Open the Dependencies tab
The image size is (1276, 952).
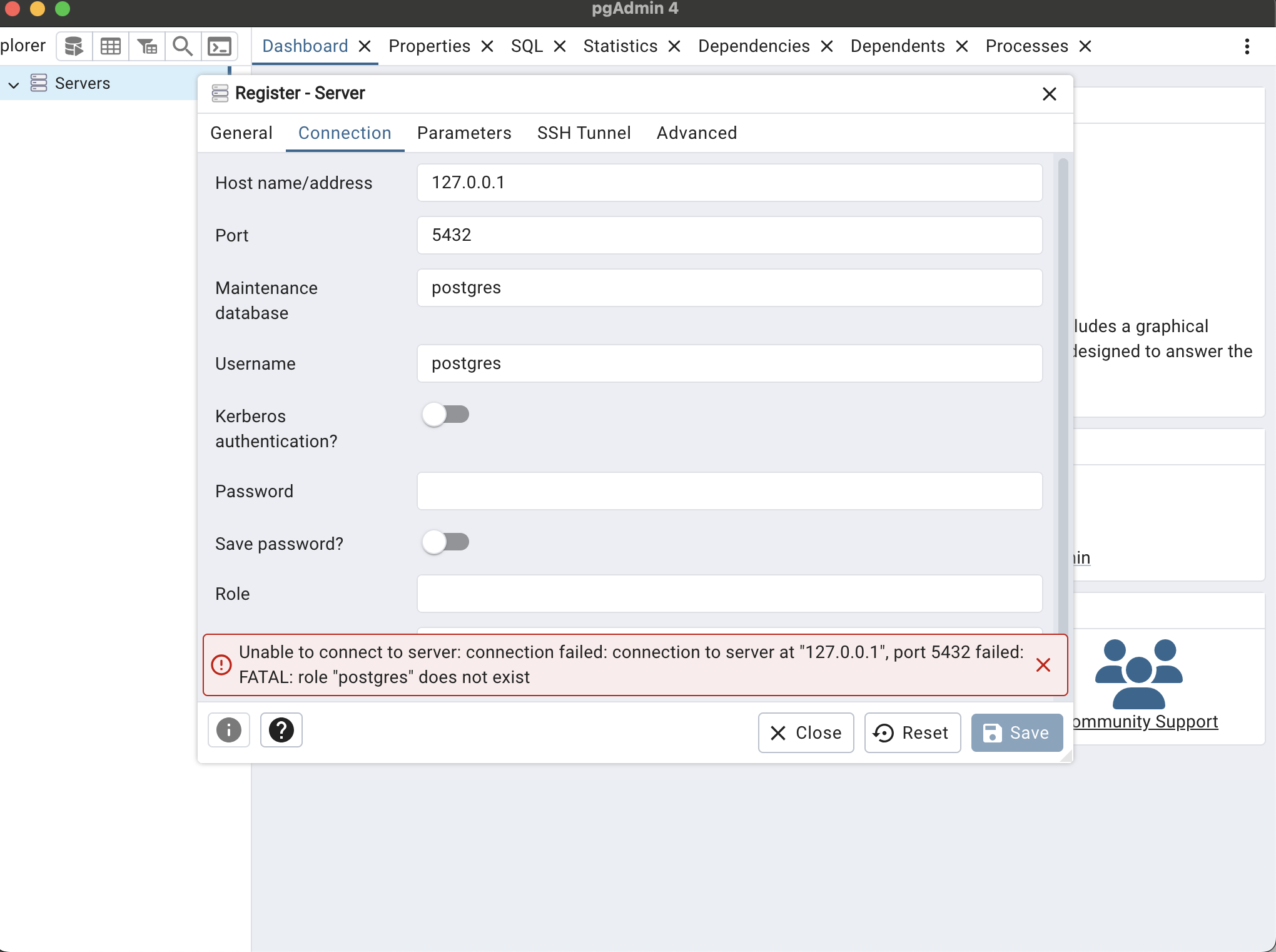click(x=754, y=46)
